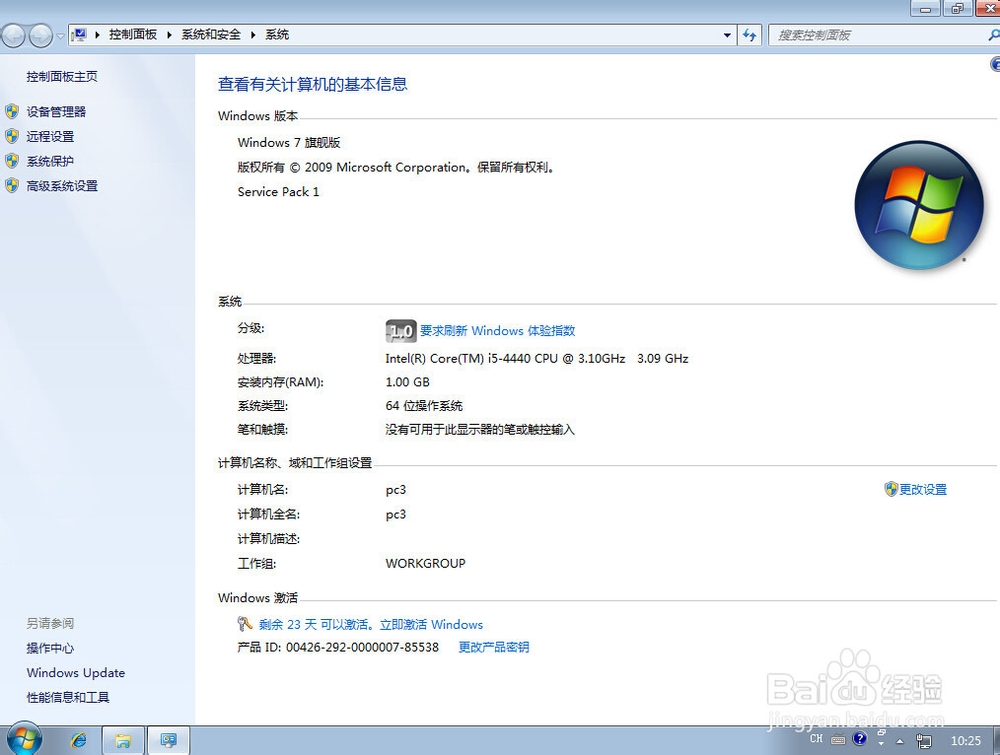1000x755 pixels.
Task: Click 查看有关计算机的基本信息 heading
Action: pos(312,84)
